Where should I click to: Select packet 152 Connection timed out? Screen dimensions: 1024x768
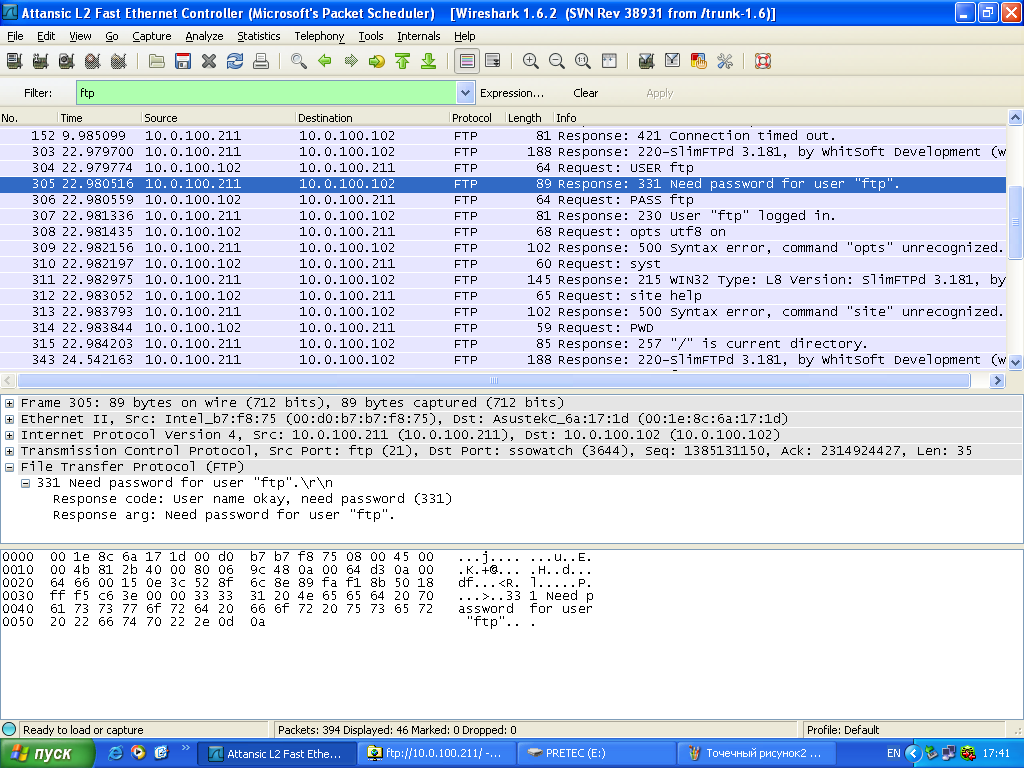click(503, 136)
